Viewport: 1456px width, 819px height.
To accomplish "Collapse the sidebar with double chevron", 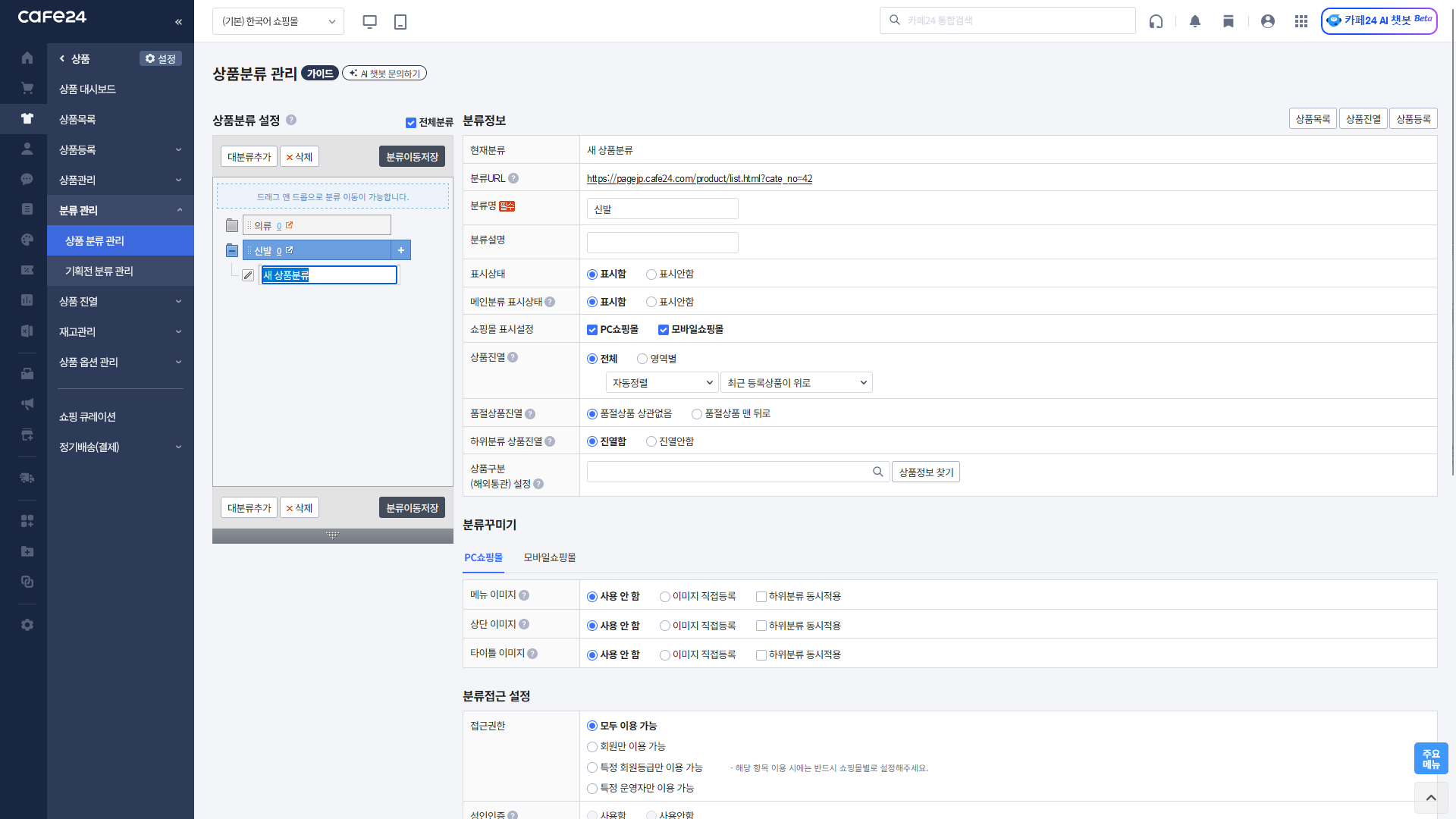I will point(179,21).
